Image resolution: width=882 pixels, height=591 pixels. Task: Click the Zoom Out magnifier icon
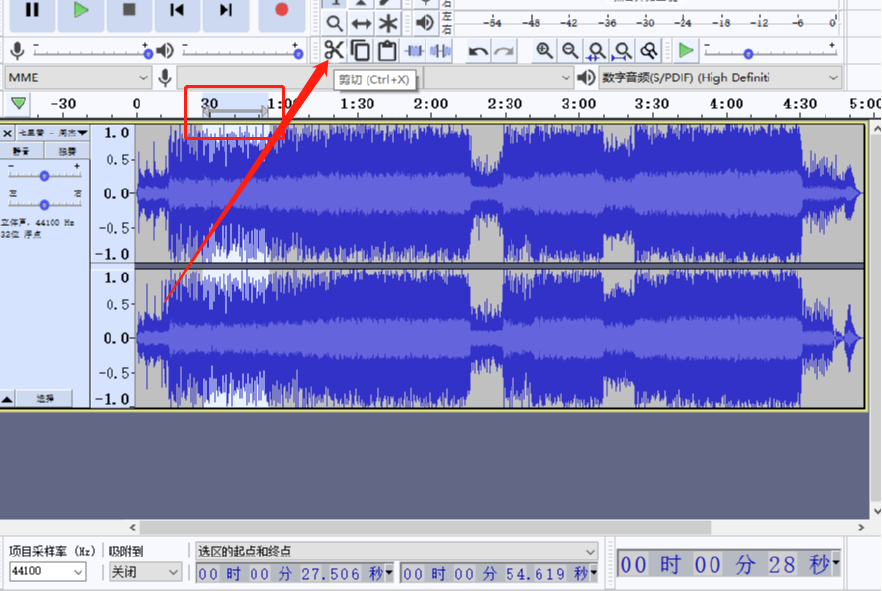tap(570, 50)
